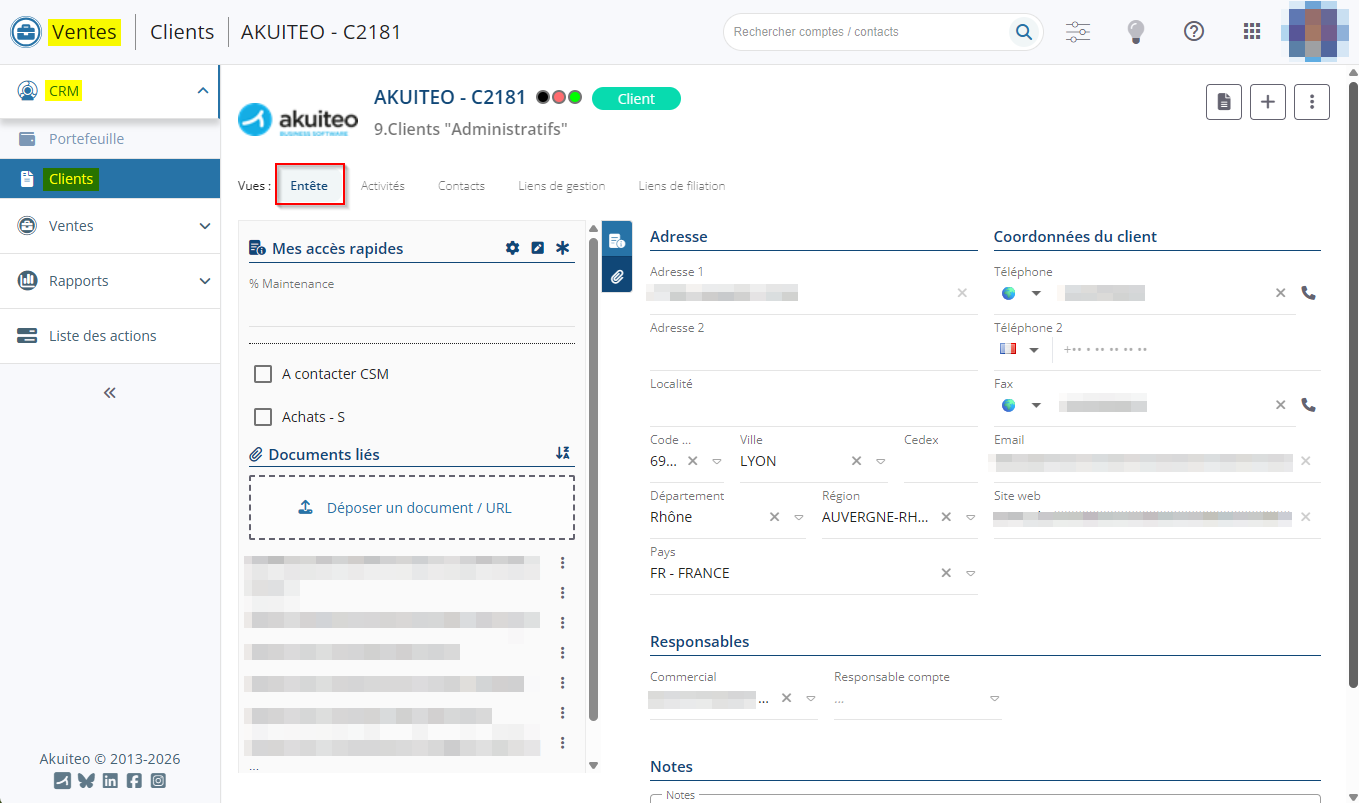Collapse the left sidebar with double chevron
1359x803 pixels.
coord(110,393)
